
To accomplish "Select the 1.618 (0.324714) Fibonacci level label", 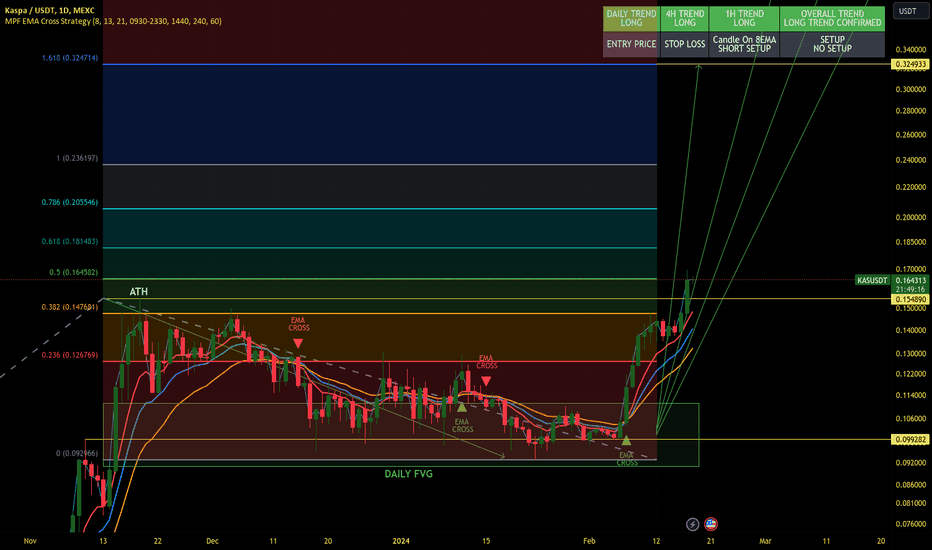I will point(70,58).
